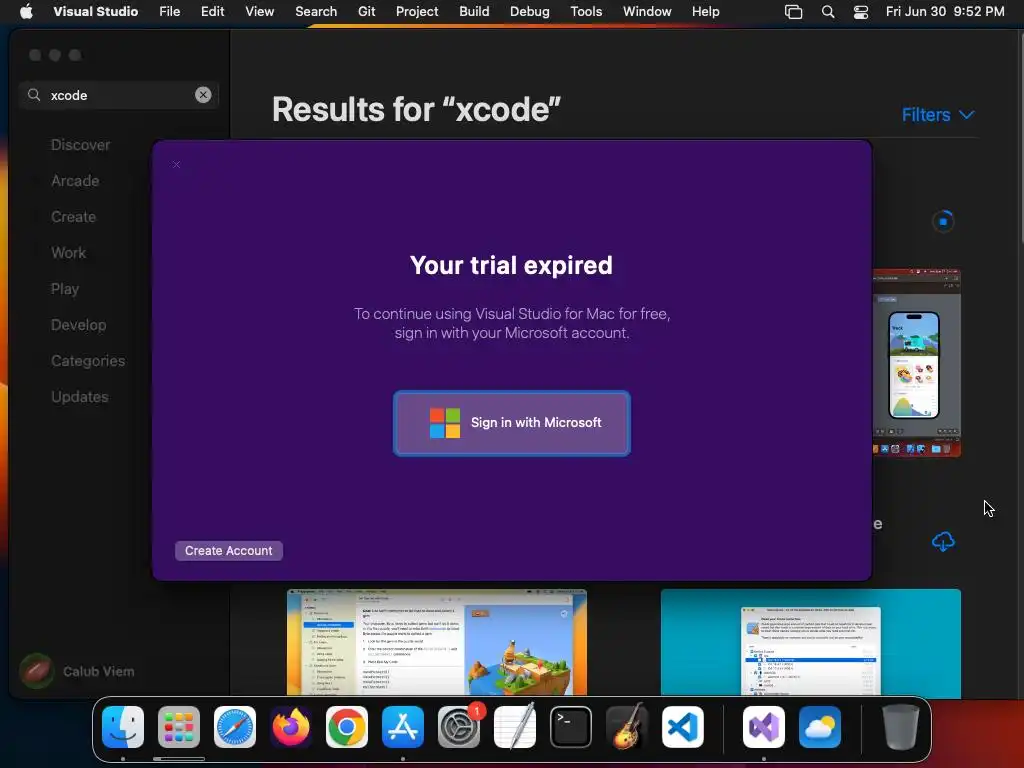Viewport: 1024px width, 768px height.
Task: Open the Swift Playgrounds screenshot thumbnail
Action: point(436,642)
